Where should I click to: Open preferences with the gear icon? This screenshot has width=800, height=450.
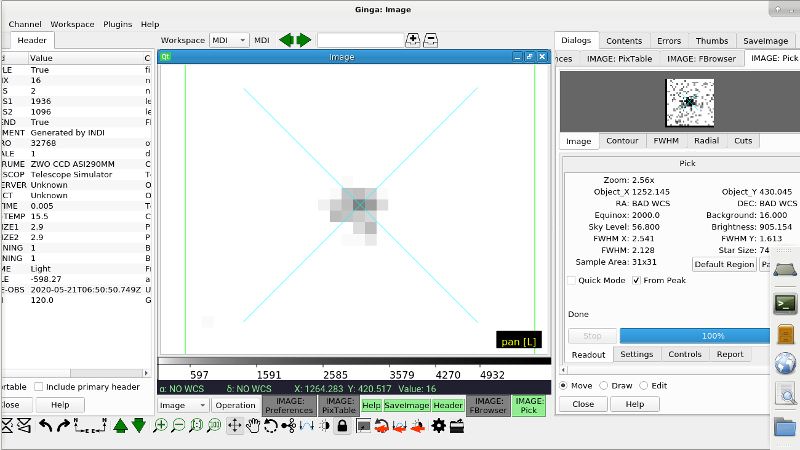click(x=438, y=426)
